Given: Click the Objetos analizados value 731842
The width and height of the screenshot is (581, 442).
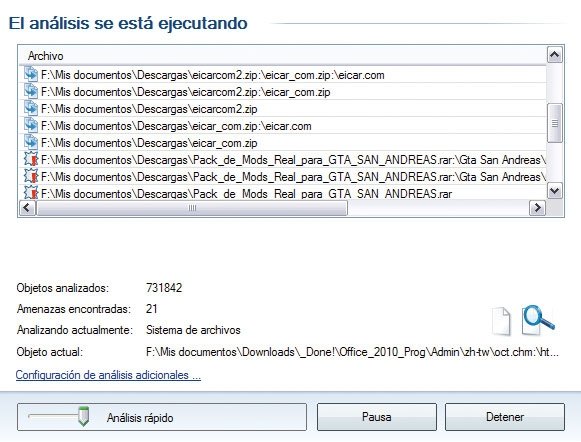Looking at the screenshot, I should [x=164, y=288].
